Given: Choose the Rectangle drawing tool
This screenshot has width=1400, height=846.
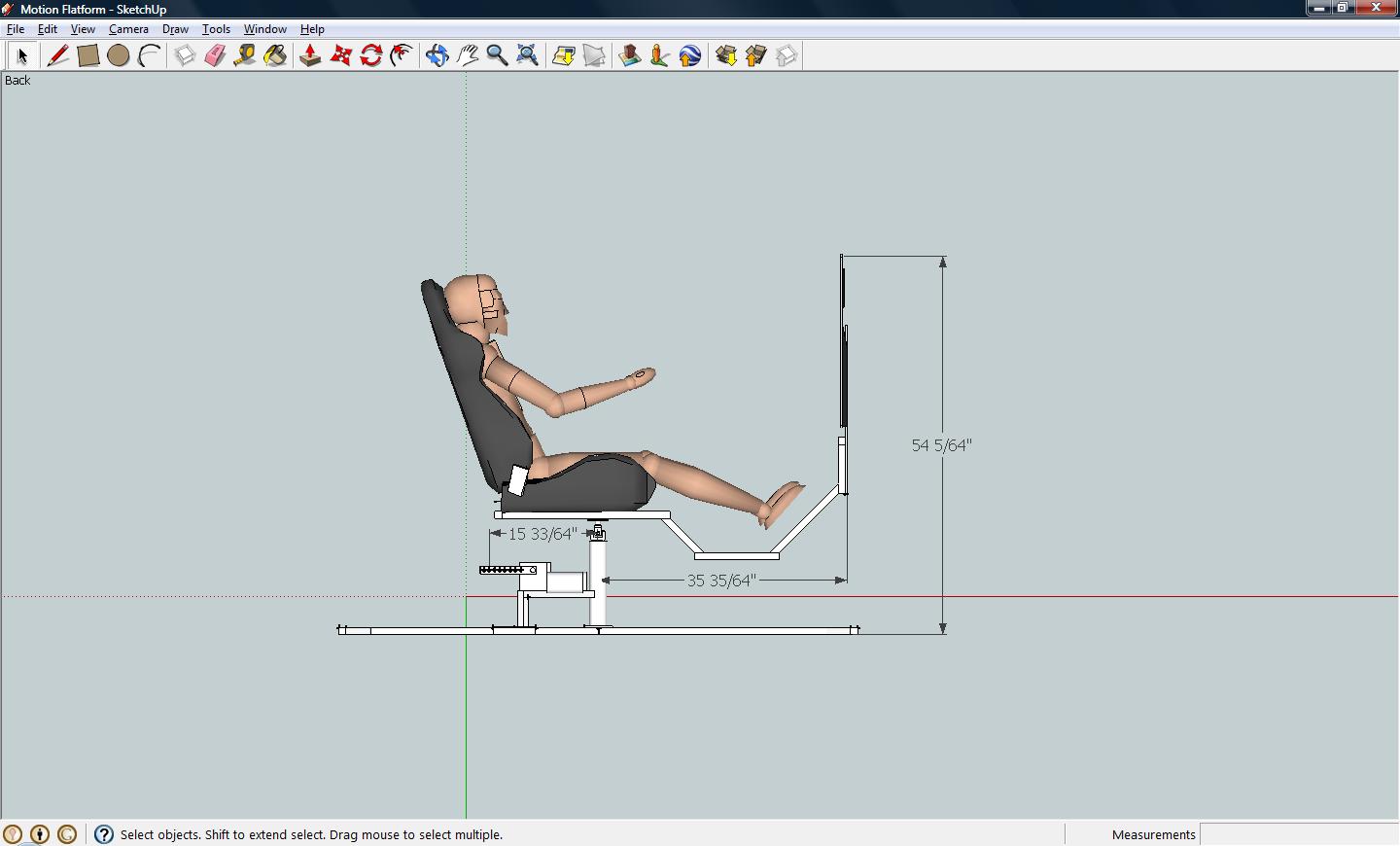Looking at the screenshot, I should [88, 55].
